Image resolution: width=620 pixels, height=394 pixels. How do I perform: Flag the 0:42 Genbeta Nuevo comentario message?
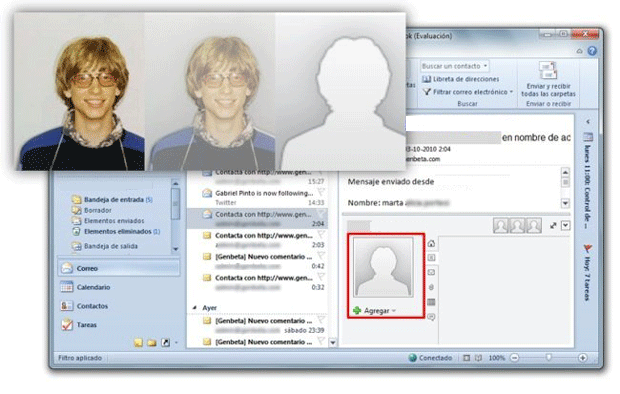pyautogui.click(x=321, y=256)
